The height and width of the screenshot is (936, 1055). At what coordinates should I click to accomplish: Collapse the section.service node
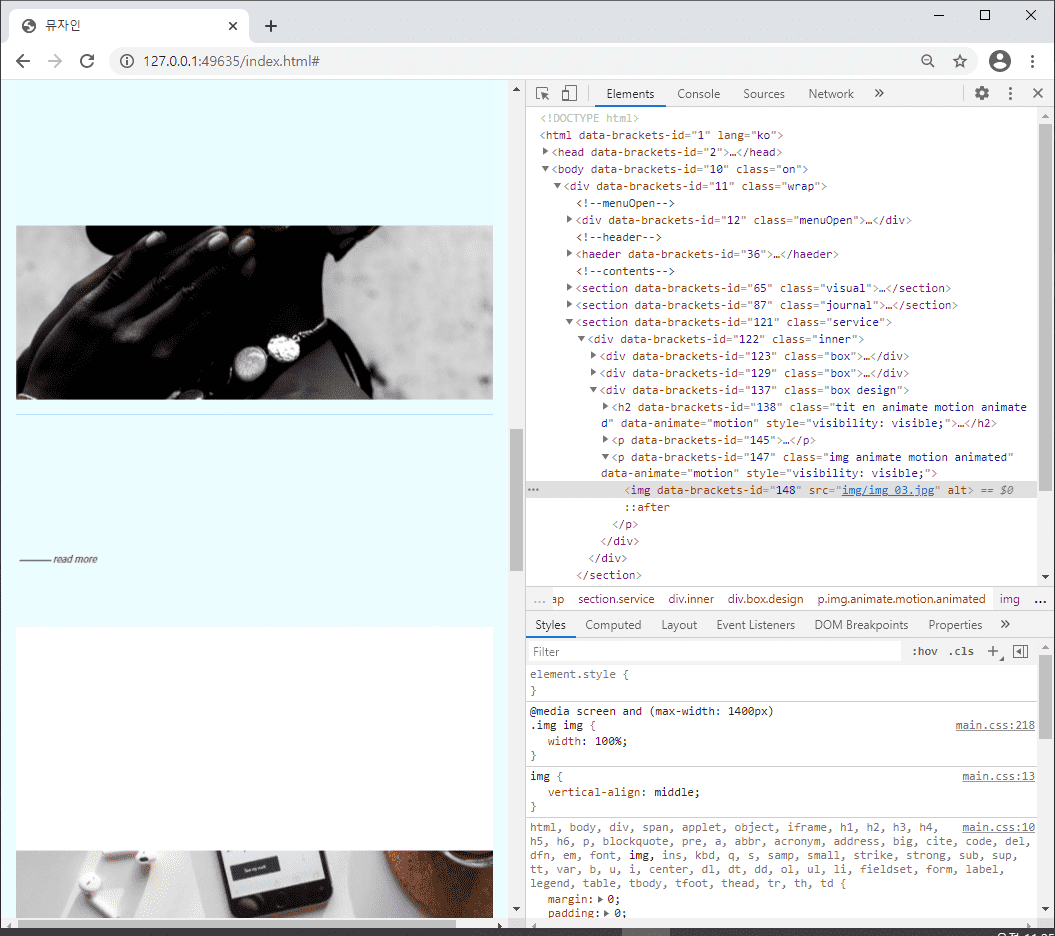coord(569,322)
